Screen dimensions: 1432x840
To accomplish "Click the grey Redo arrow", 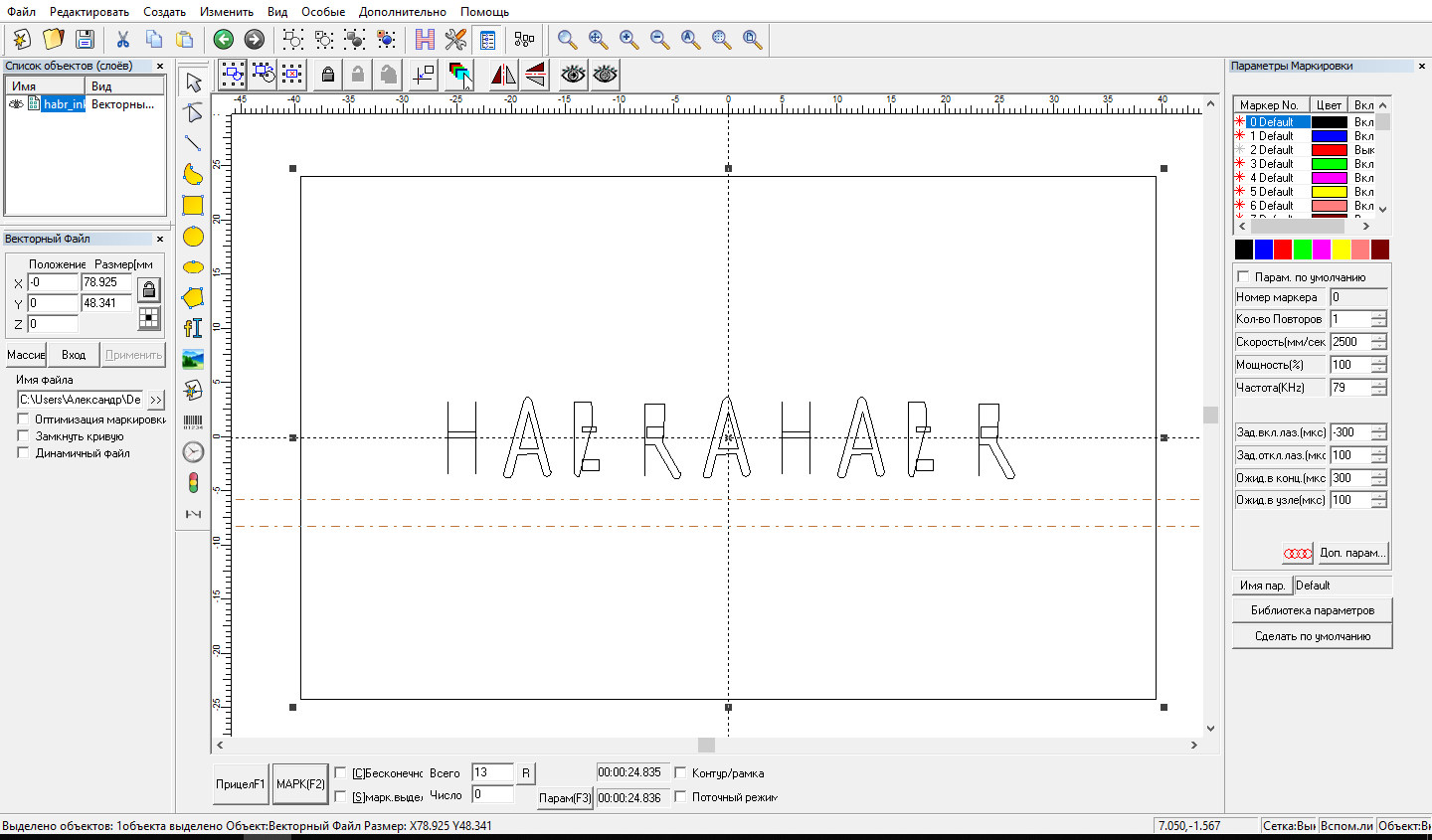I will (x=255, y=40).
